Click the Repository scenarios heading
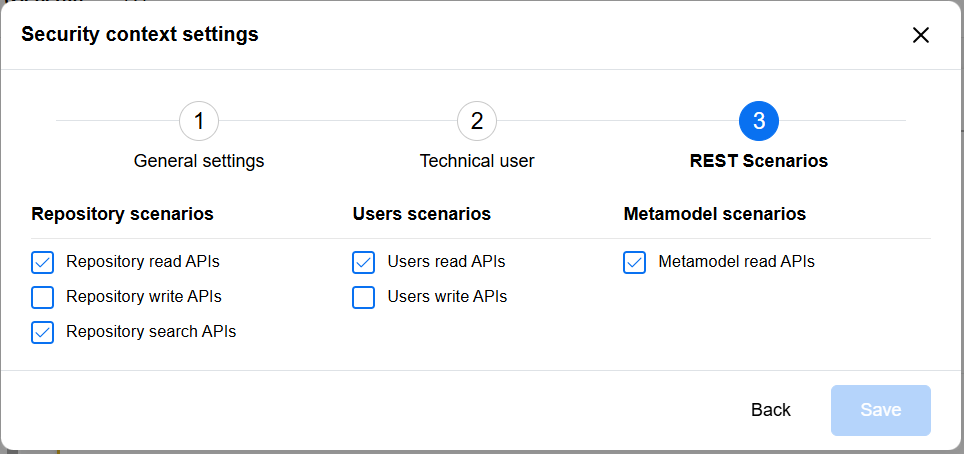 [x=122, y=213]
